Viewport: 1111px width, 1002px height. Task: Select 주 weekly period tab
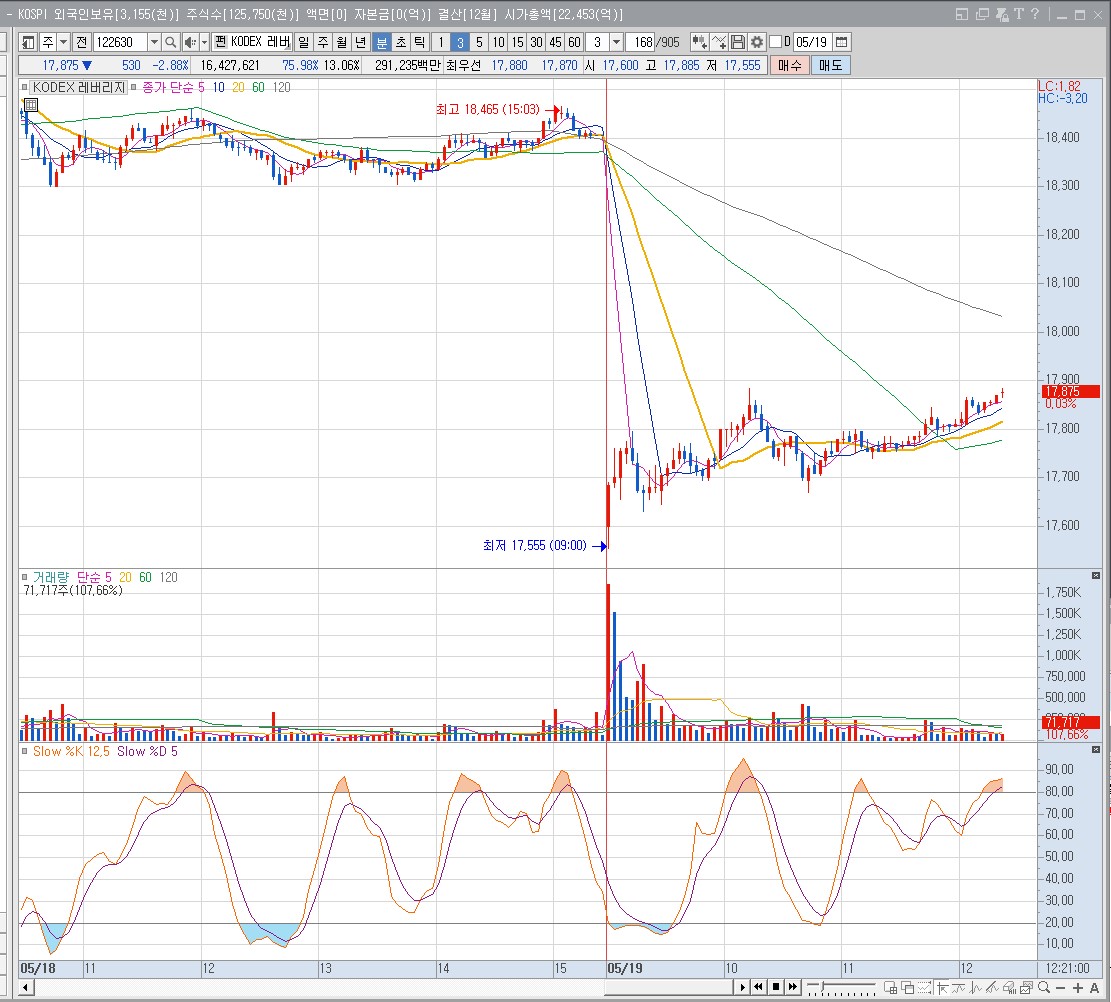point(323,43)
